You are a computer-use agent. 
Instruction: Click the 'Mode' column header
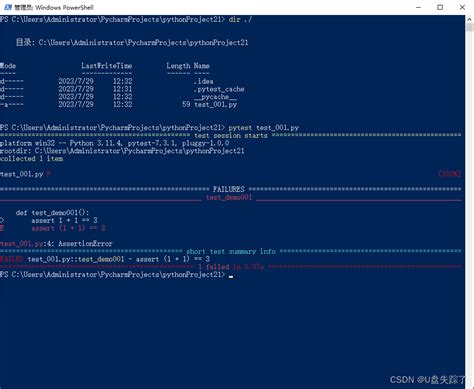(8, 66)
